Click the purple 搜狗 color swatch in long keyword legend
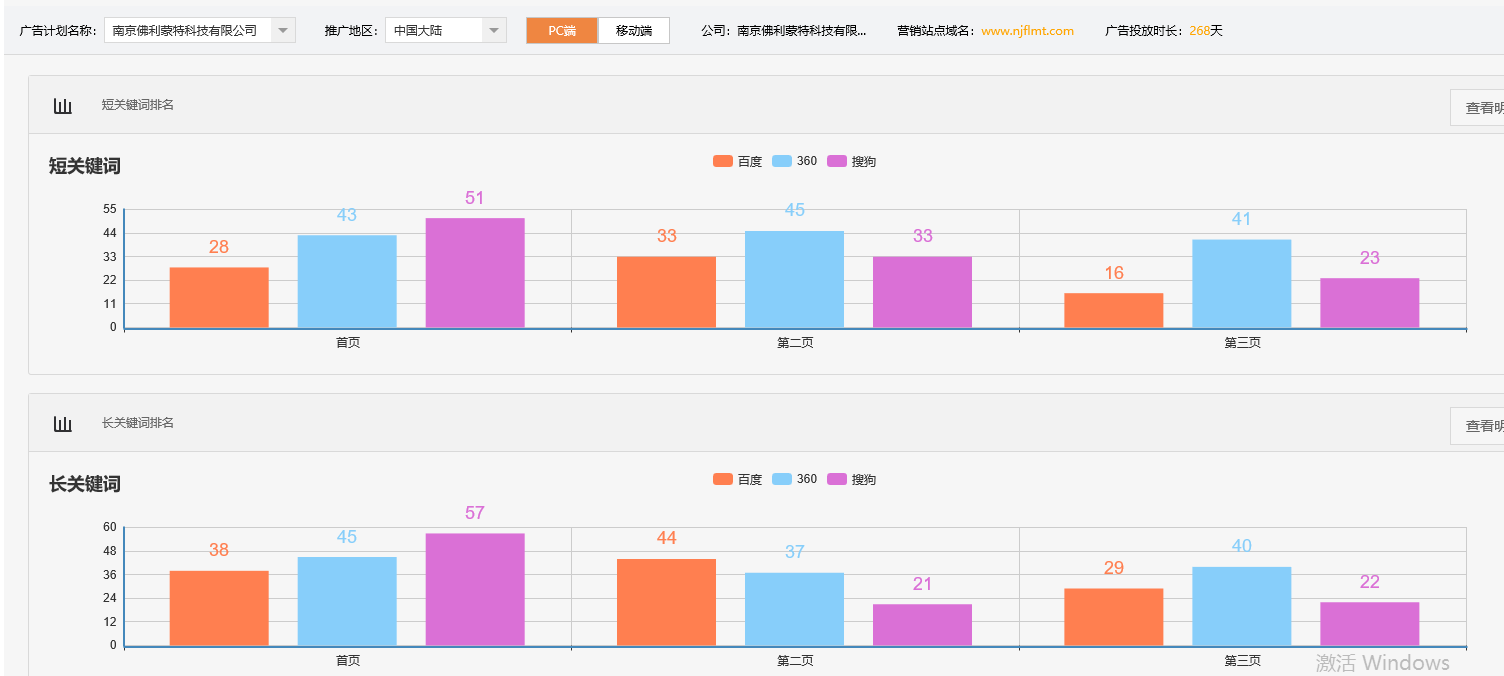The width and height of the screenshot is (1504, 676). click(x=840, y=479)
